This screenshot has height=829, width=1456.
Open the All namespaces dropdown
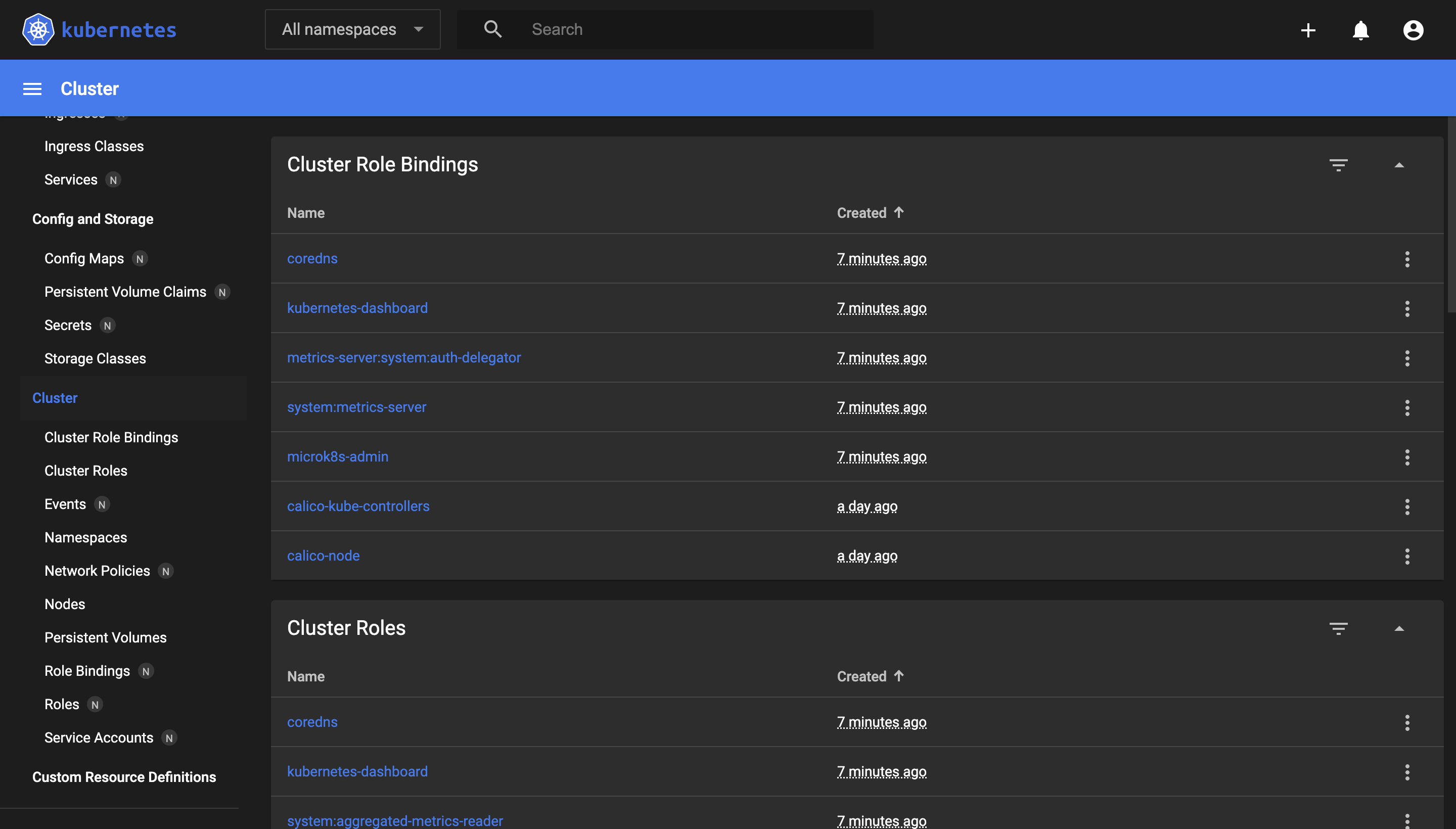click(x=352, y=29)
